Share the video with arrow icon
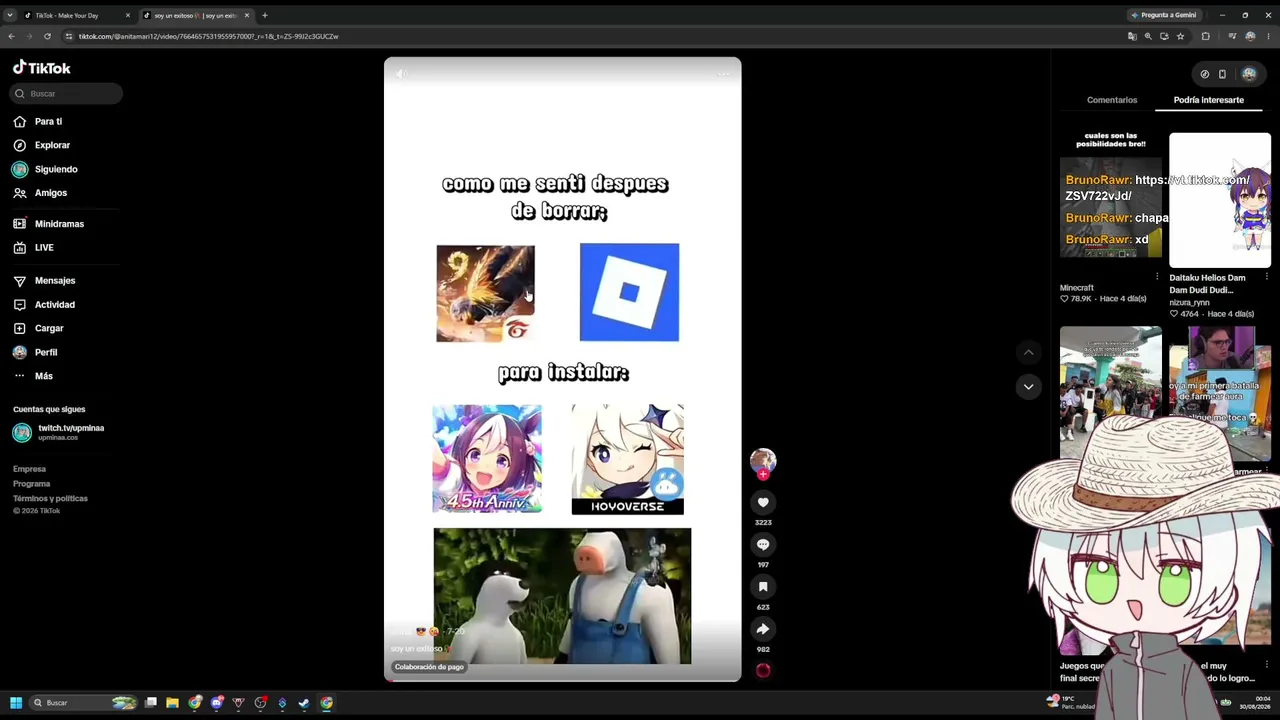The image size is (1280, 720). point(763,629)
